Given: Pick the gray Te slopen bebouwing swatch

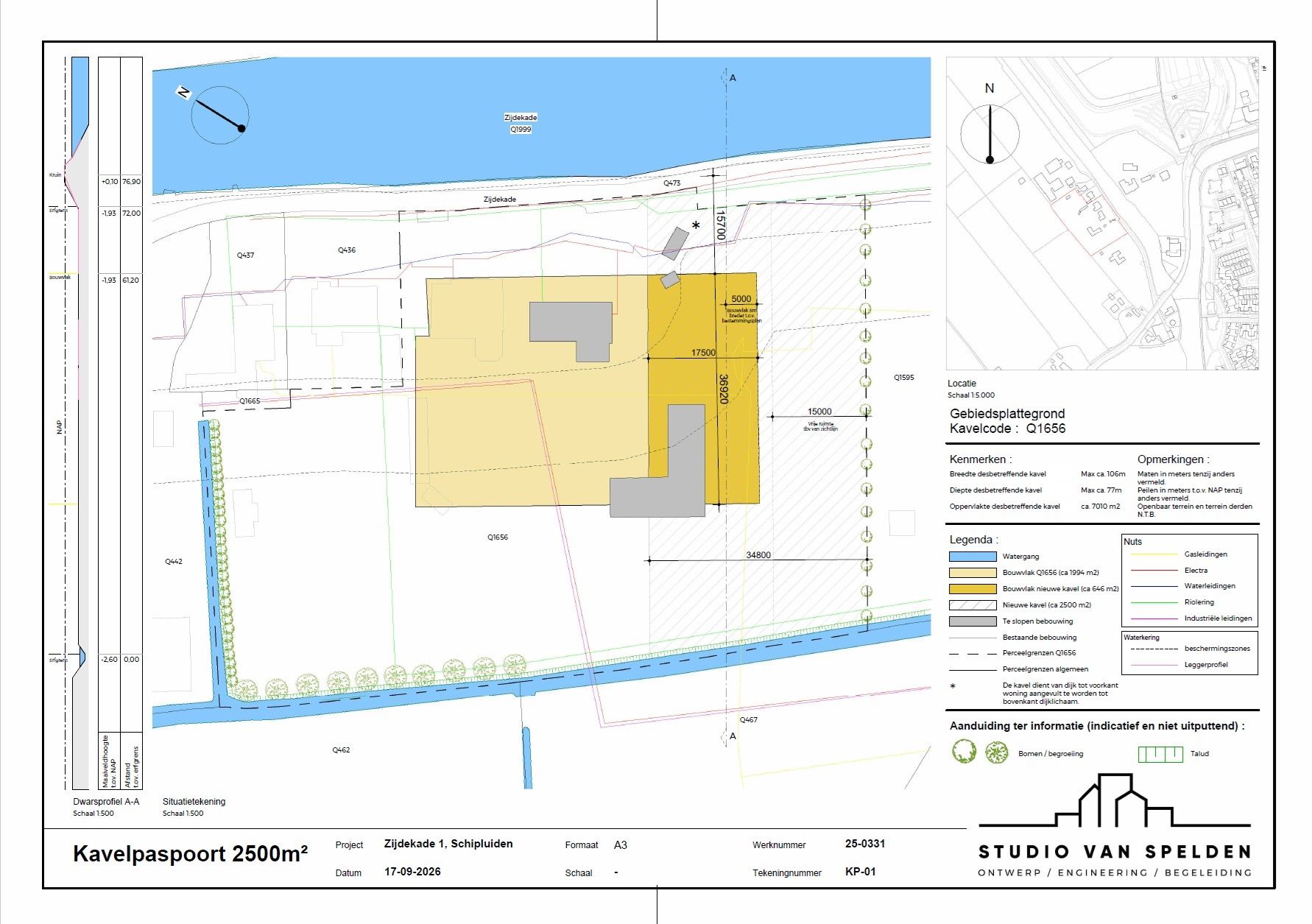Looking at the screenshot, I should 973,621.
